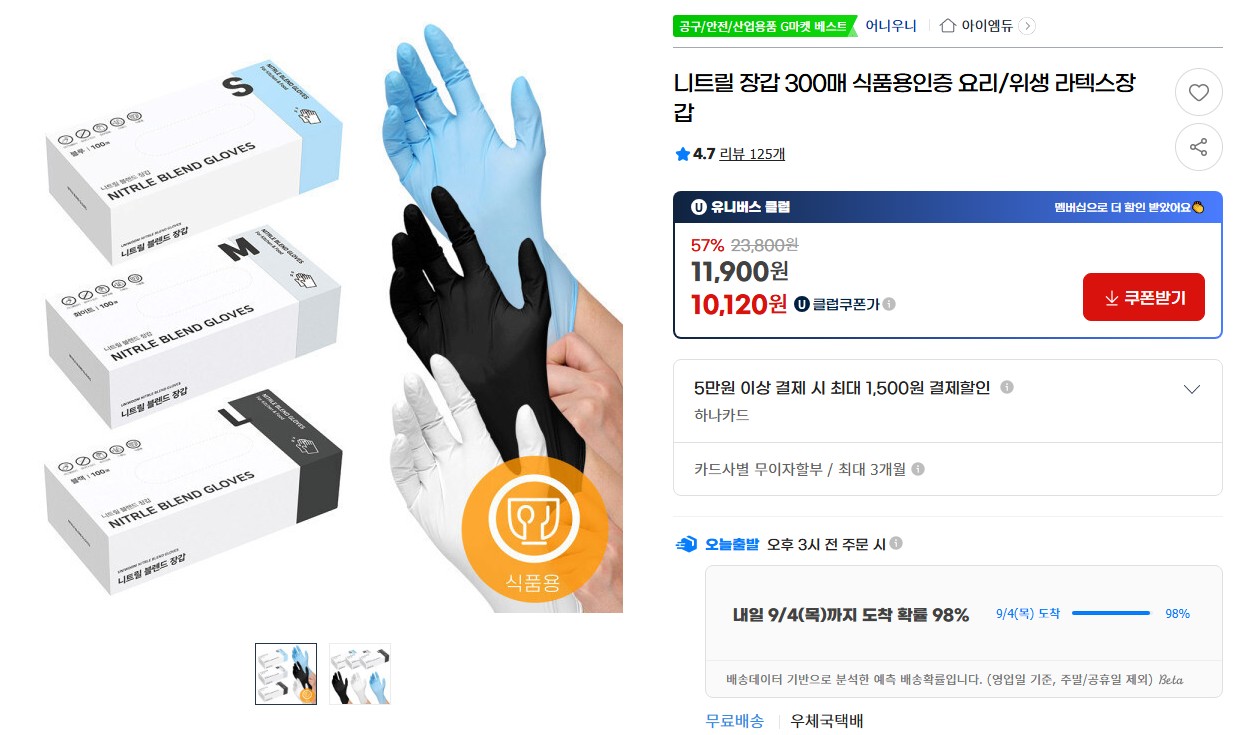This screenshot has width=1238, height=735.
Task: Click info icon next to 클럽쿠폰가
Action: 889,304
